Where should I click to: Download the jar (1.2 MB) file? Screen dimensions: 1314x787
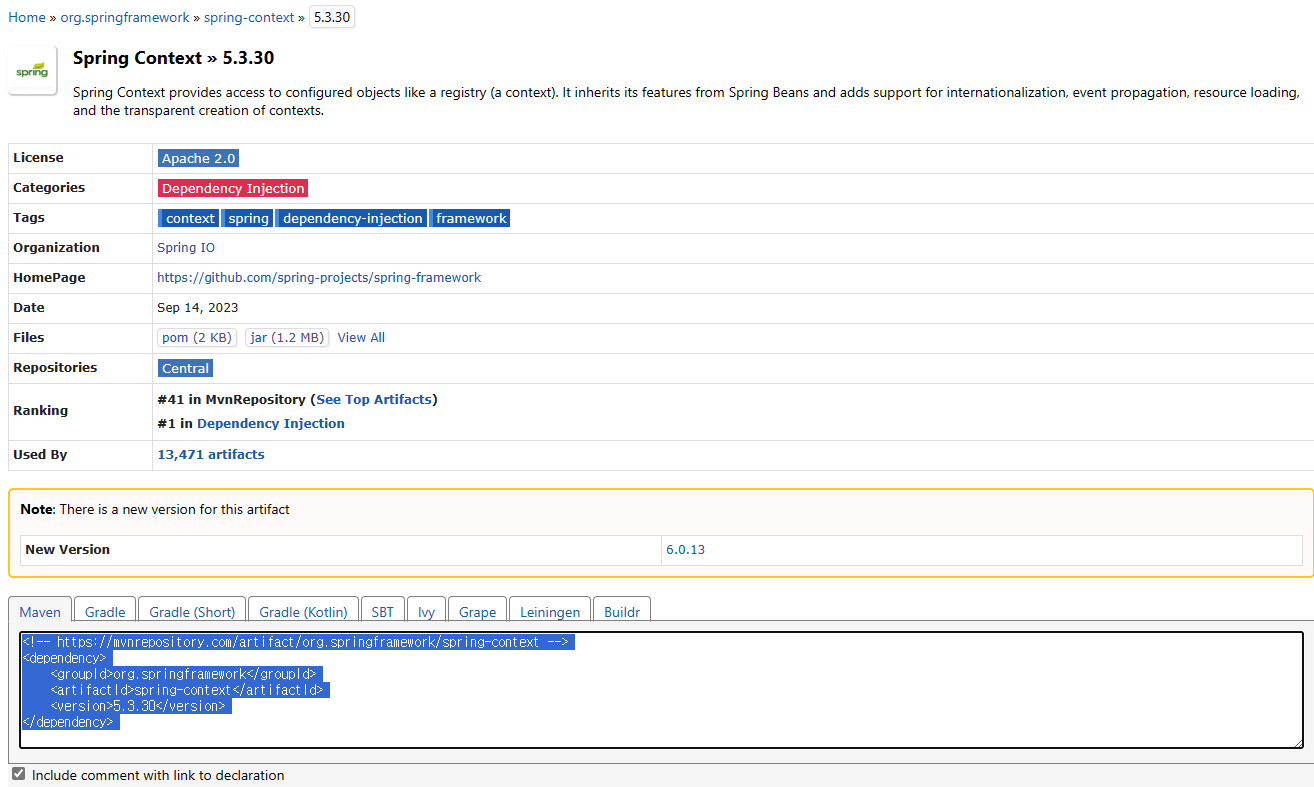tap(287, 337)
